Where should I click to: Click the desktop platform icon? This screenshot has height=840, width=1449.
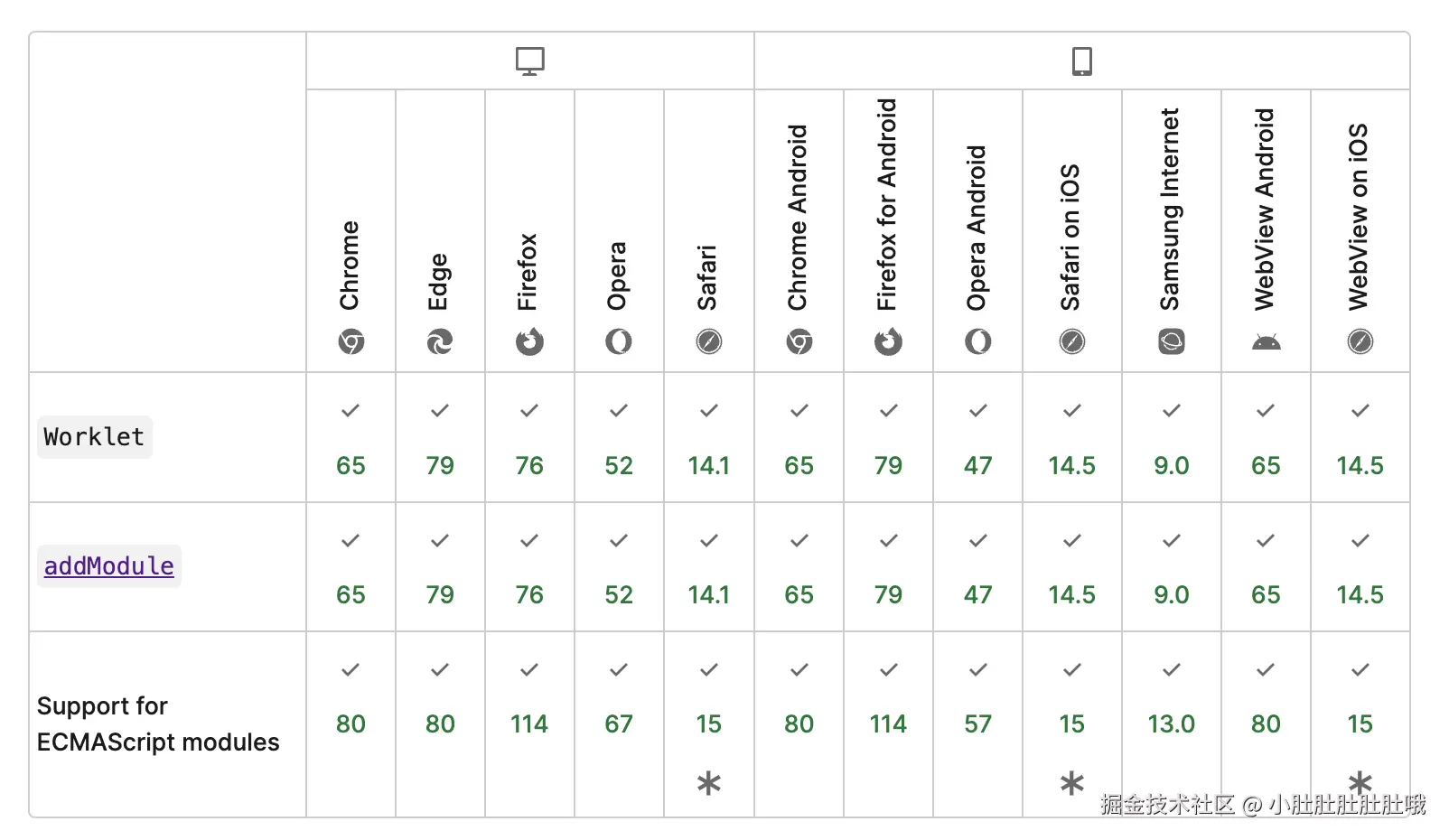pyautogui.click(x=530, y=61)
